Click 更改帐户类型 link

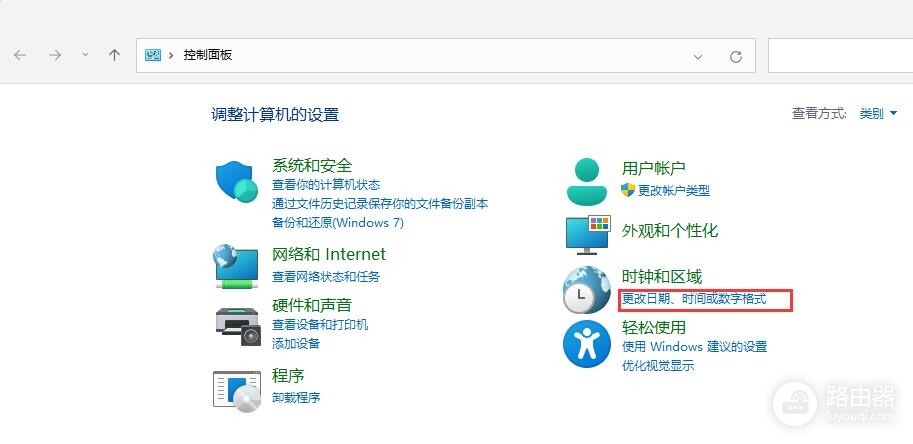coord(674,190)
